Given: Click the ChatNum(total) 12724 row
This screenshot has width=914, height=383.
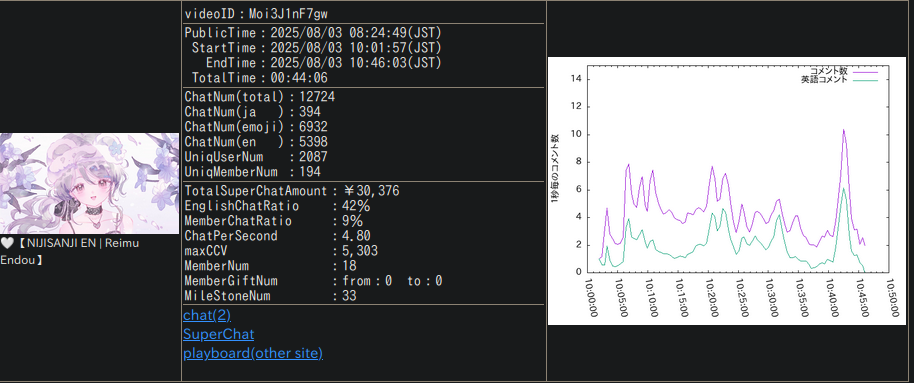Looking at the screenshot, I should [x=259, y=96].
